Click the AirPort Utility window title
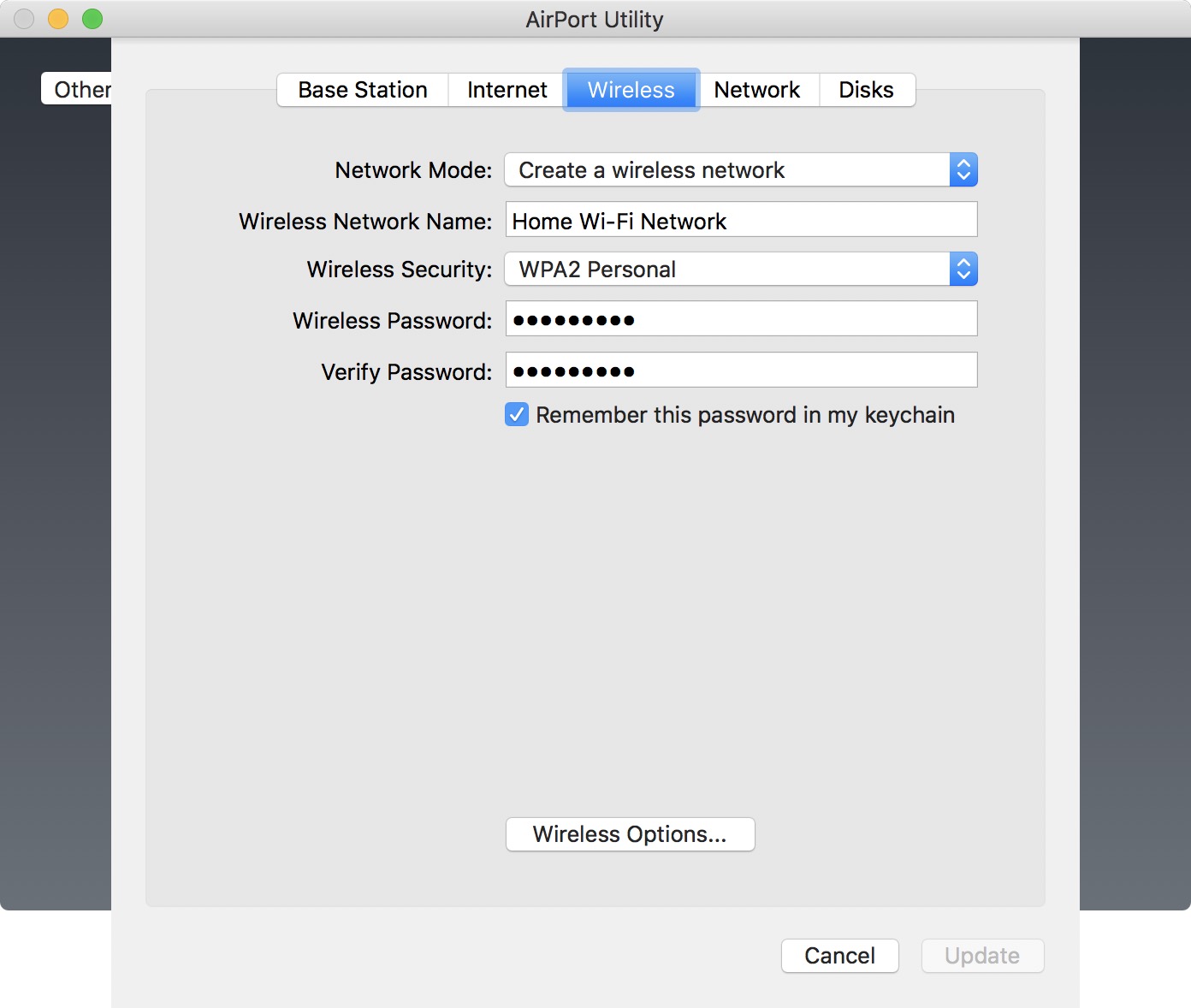Screen dimensions: 1191x1008 [x=595, y=20]
